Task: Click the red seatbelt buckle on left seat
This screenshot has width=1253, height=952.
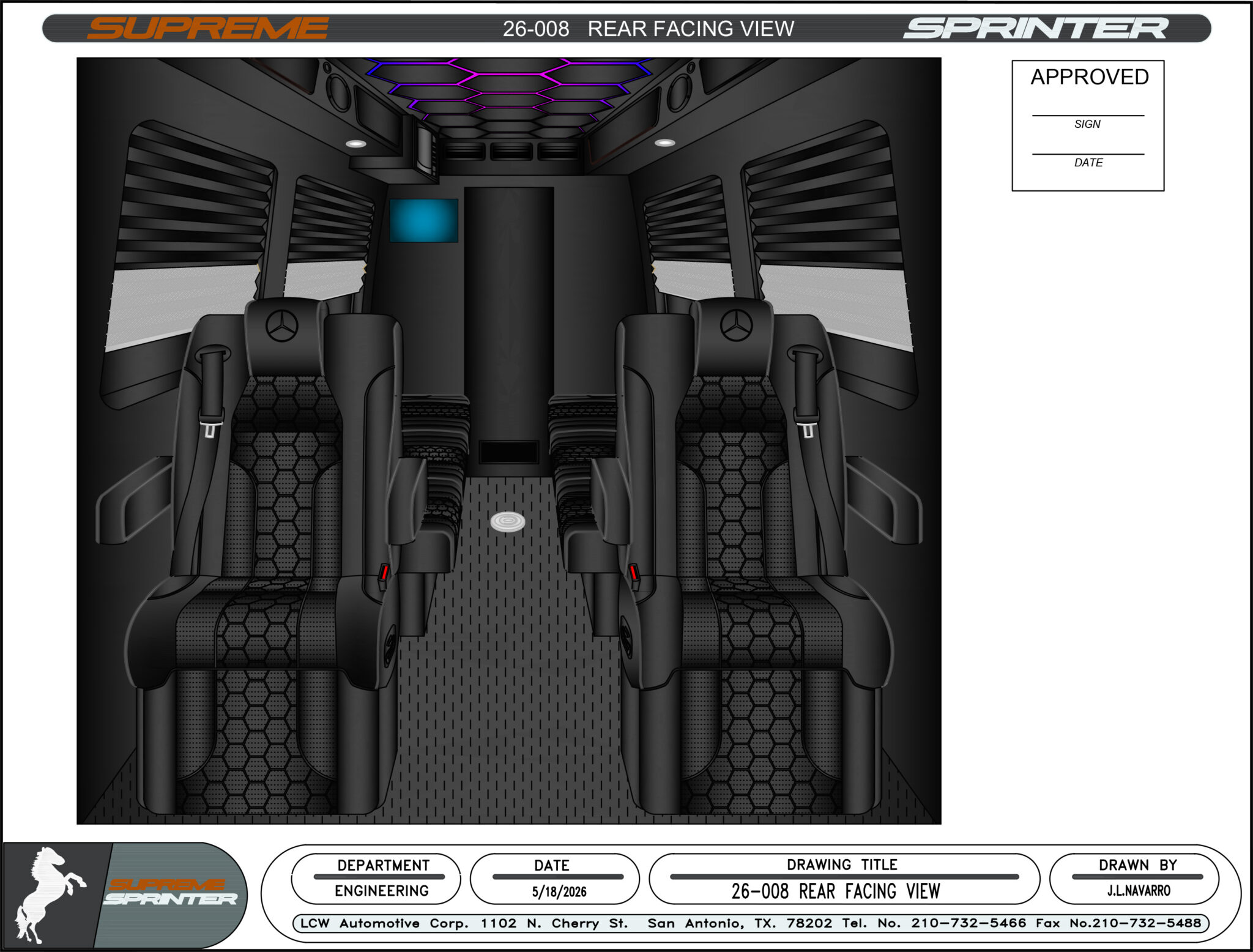Action: tap(384, 573)
